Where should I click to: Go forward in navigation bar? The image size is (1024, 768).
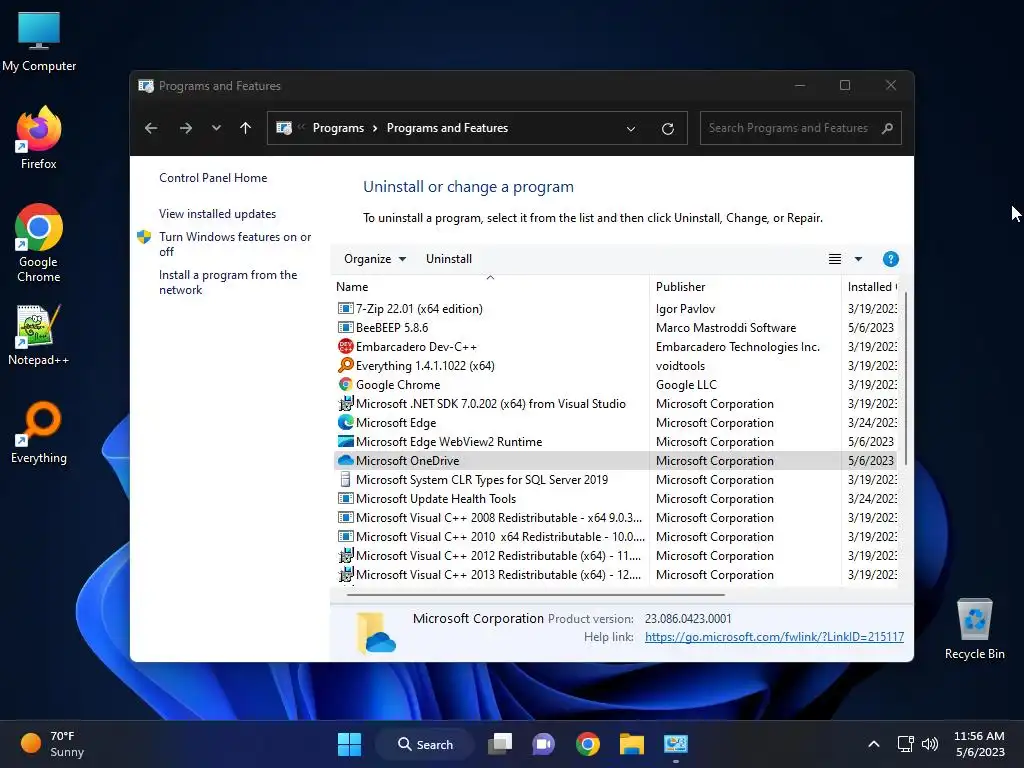tap(185, 128)
